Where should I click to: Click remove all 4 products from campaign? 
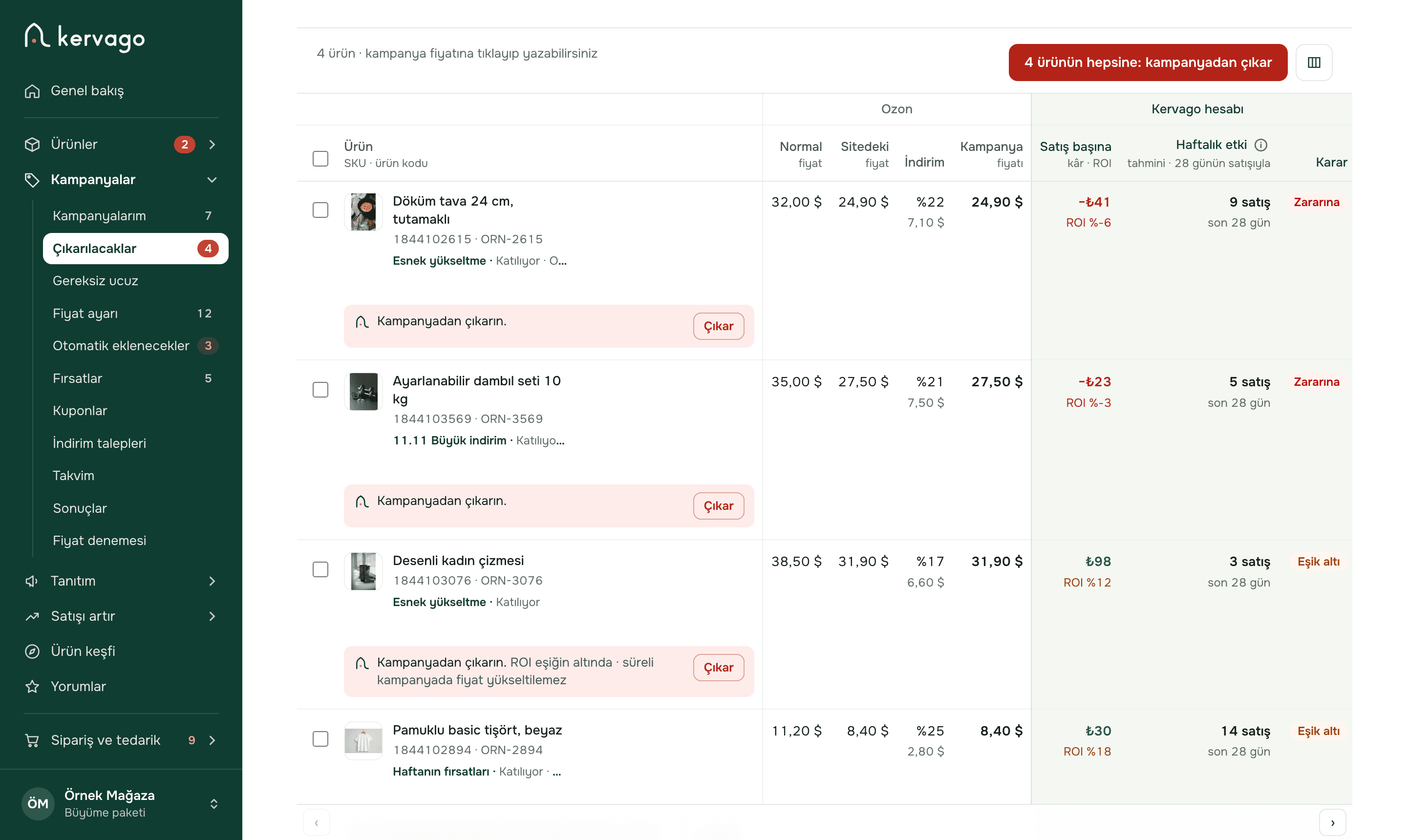coord(1148,62)
